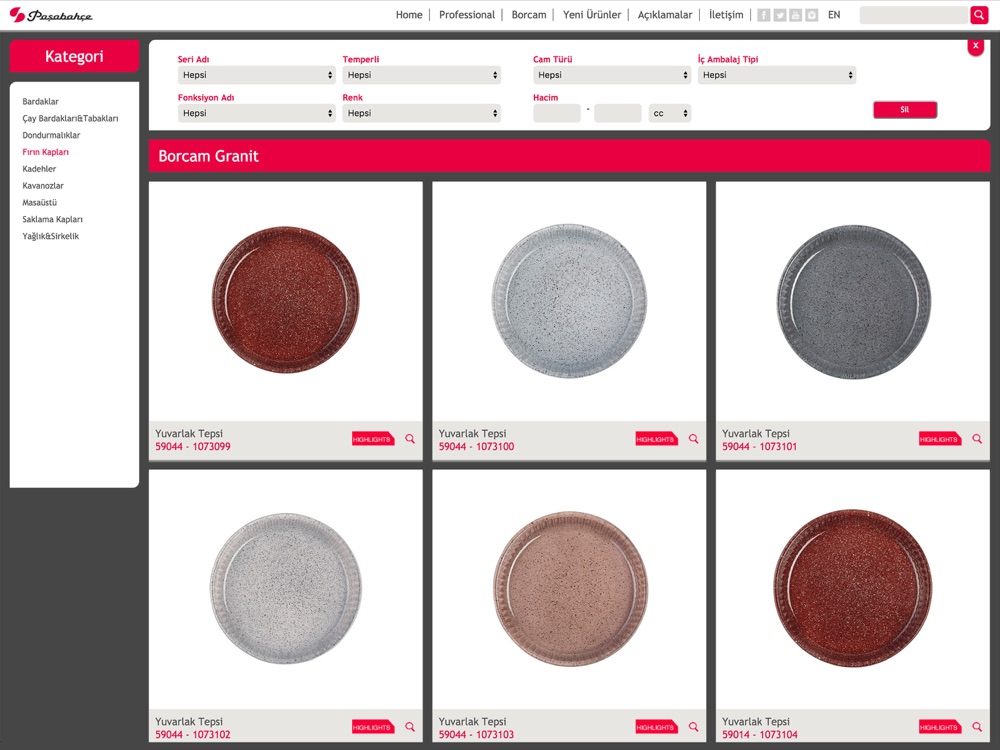The width and height of the screenshot is (1000, 750).
Task: Click product code 59044 - 1073099
Action: 193,446
